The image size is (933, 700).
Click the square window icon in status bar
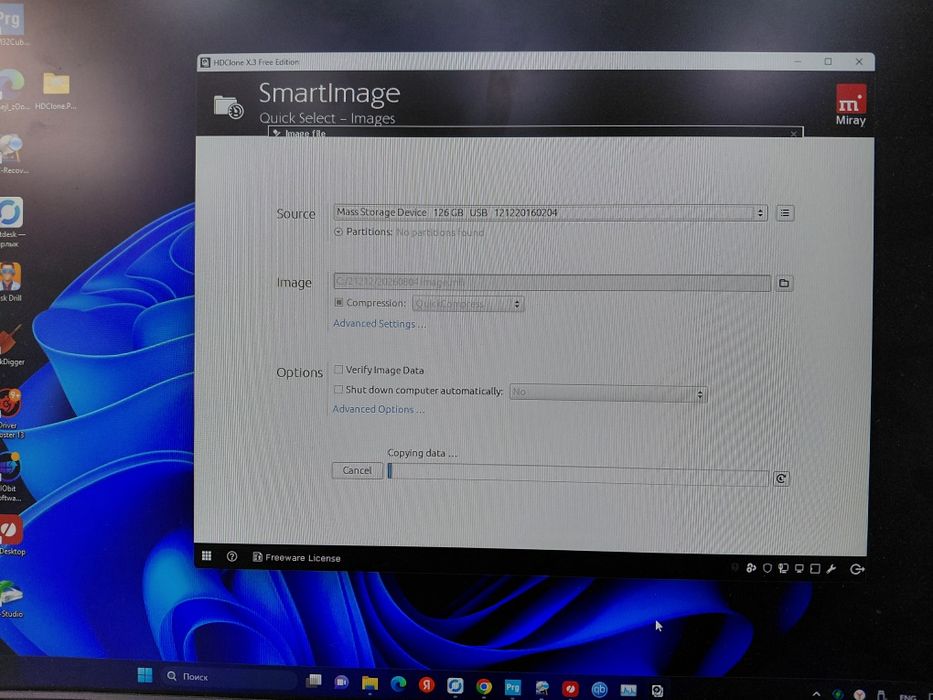pyautogui.click(x=815, y=568)
